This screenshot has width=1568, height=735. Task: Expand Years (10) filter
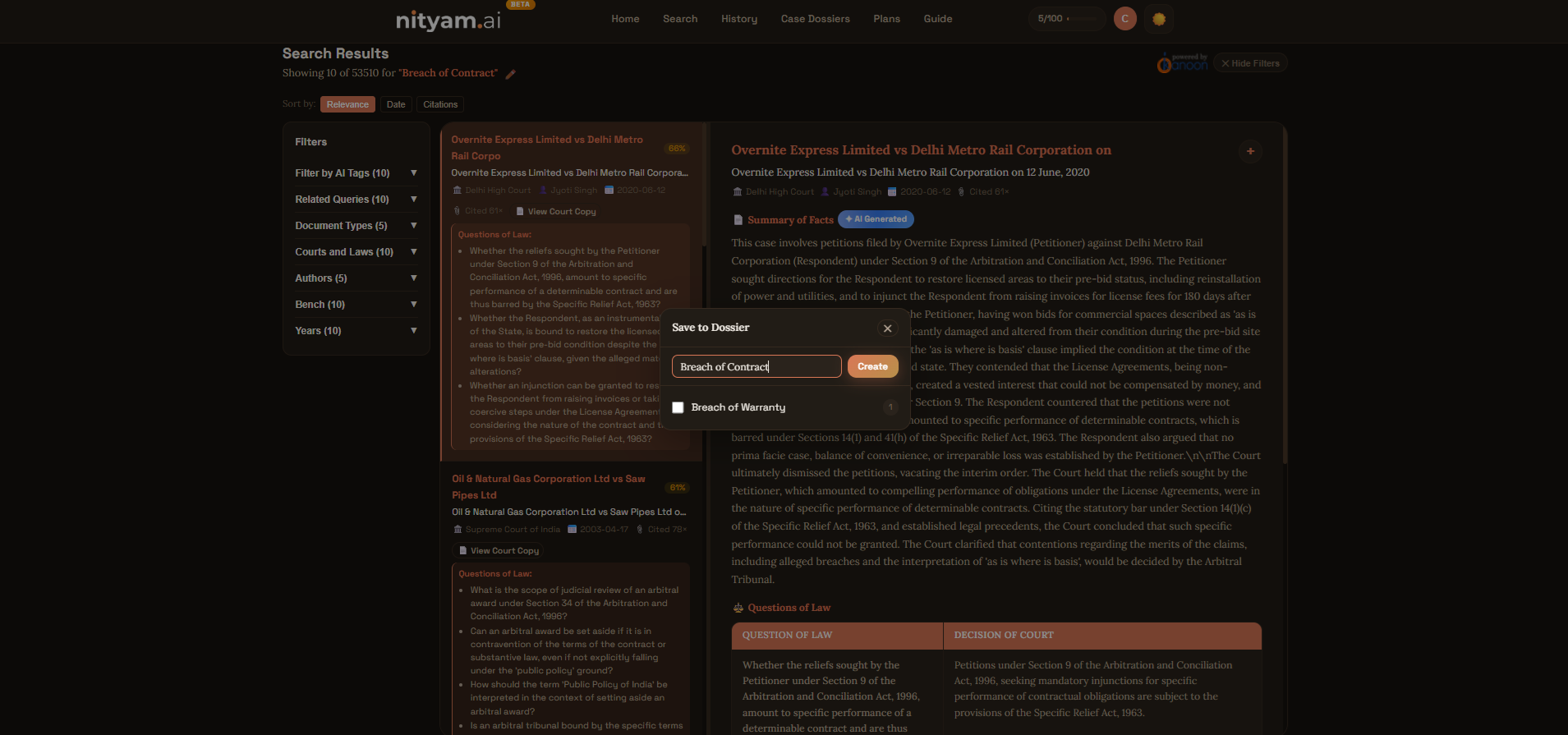356,331
